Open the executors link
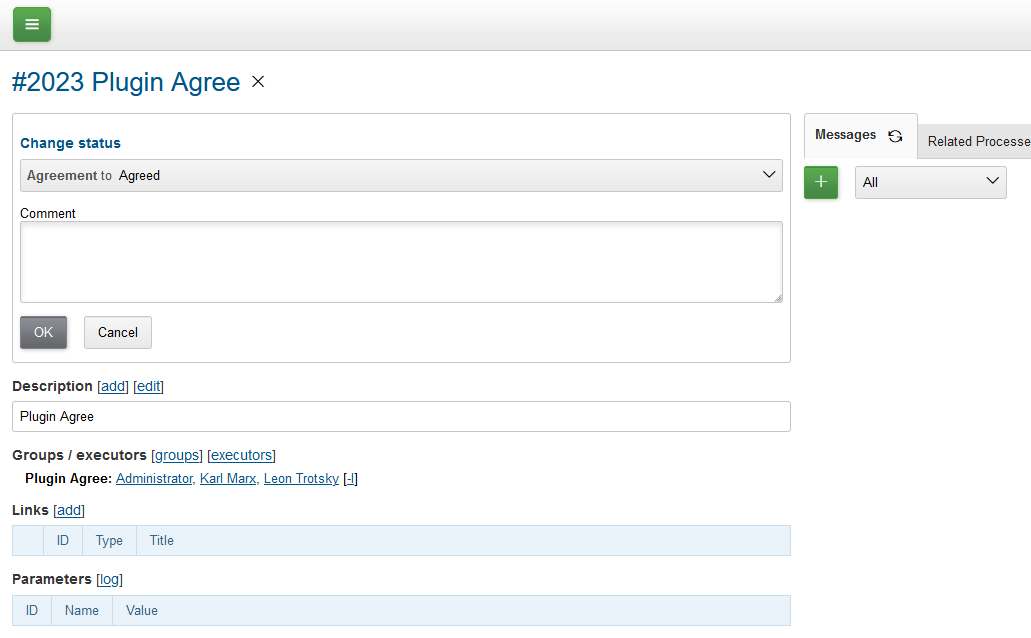This screenshot has width=1031, height=638. 241,455
